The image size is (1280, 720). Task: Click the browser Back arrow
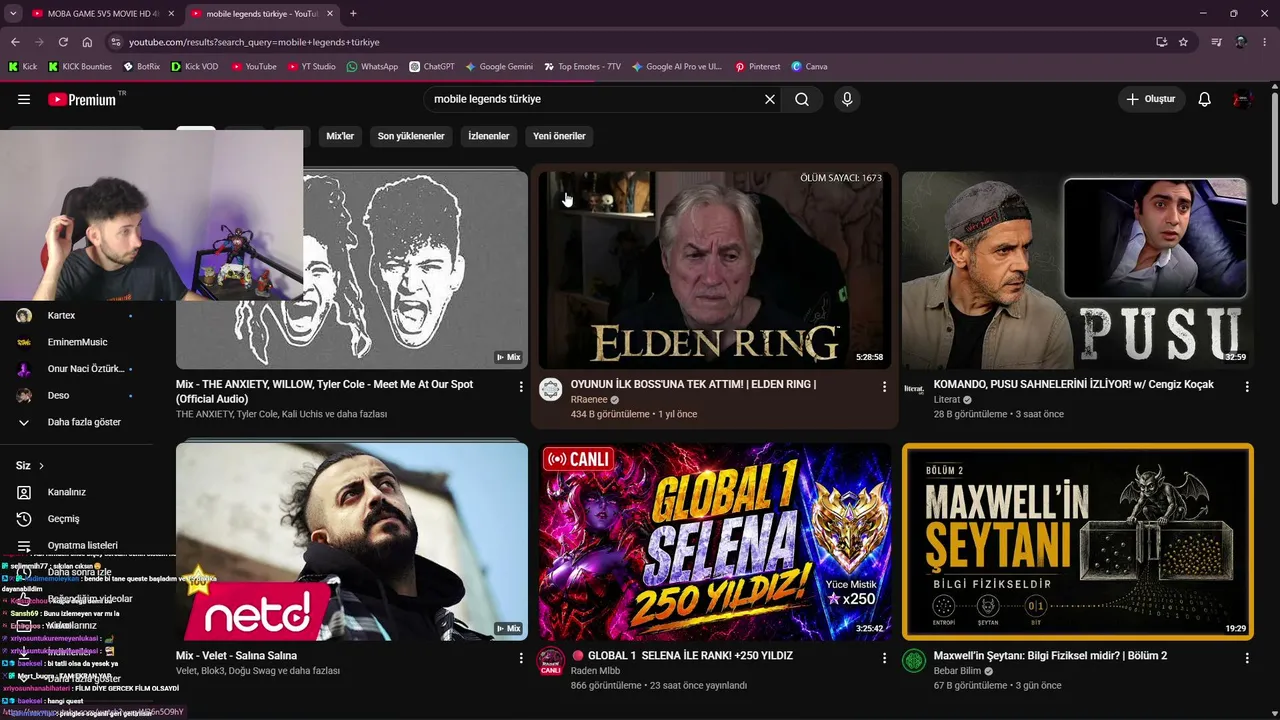[15, 42]
